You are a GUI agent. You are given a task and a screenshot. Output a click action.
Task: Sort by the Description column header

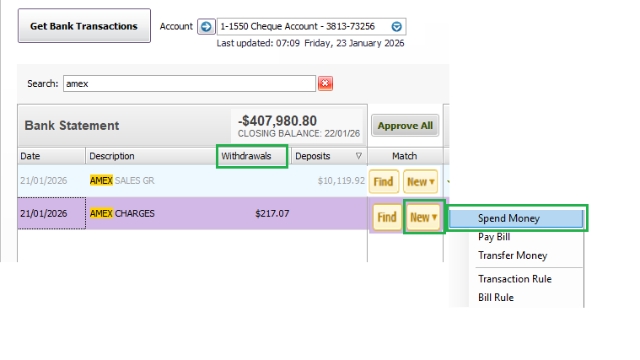point(151,156)
